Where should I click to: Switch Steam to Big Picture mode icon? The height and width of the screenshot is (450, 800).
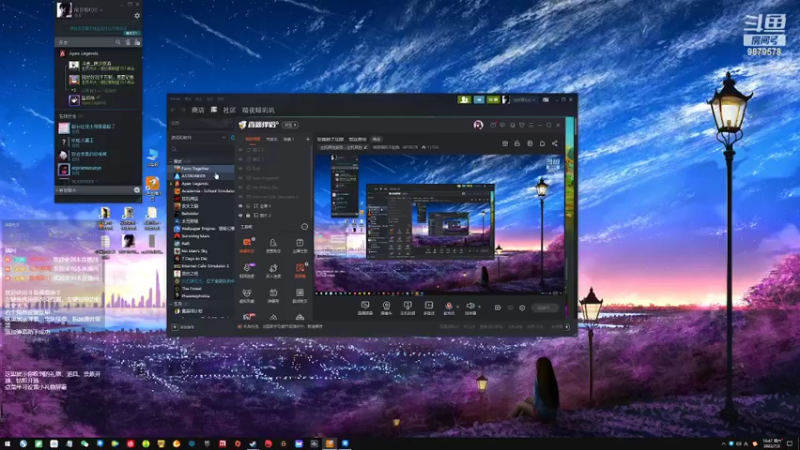tap(546, 99)
